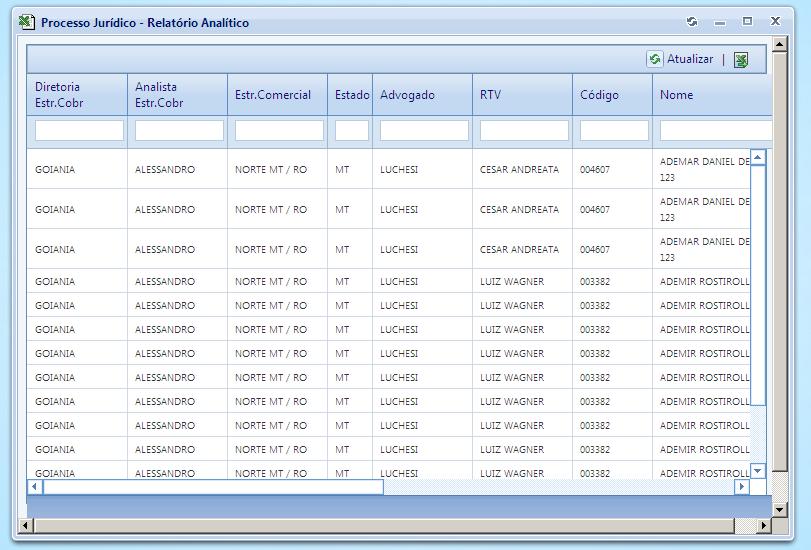Click the RTV column header
The height and width of the screenshot is (550, 811).
(x=490, y=95)
